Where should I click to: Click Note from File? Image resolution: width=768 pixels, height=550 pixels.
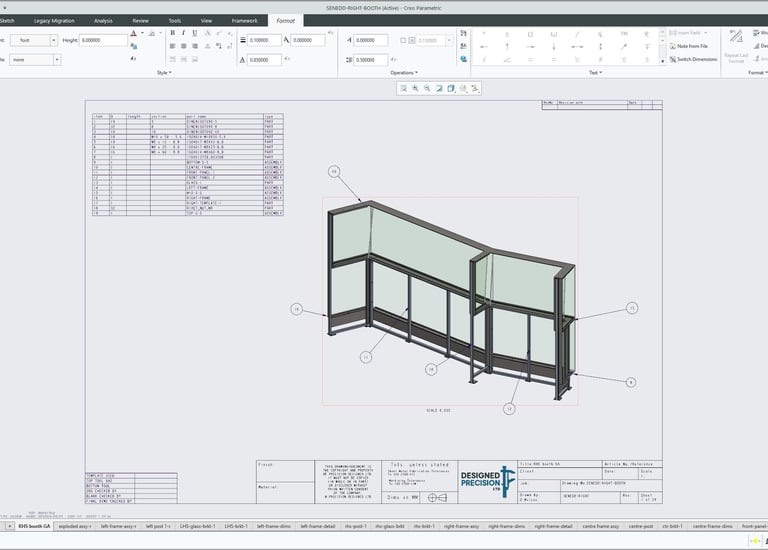(x=689, y=46)
